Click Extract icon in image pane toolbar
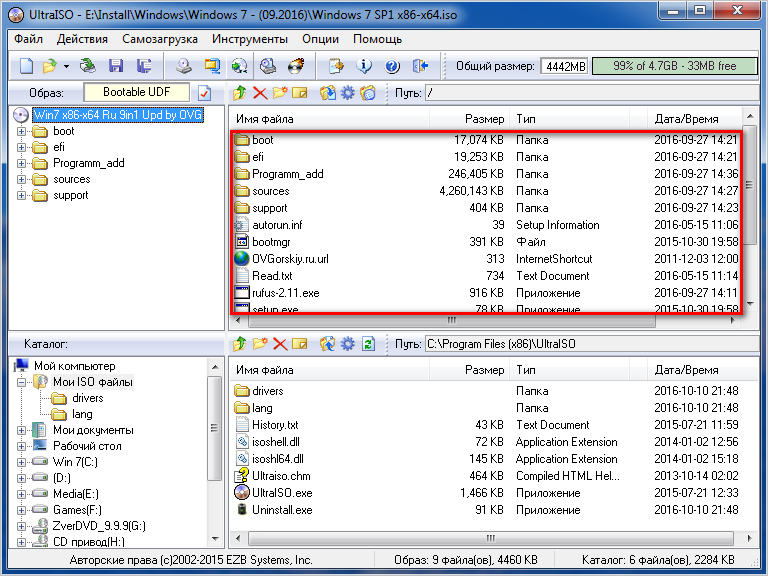Viewport: 768px width, 576px height. pyautogui.click(x=328, y=93)
